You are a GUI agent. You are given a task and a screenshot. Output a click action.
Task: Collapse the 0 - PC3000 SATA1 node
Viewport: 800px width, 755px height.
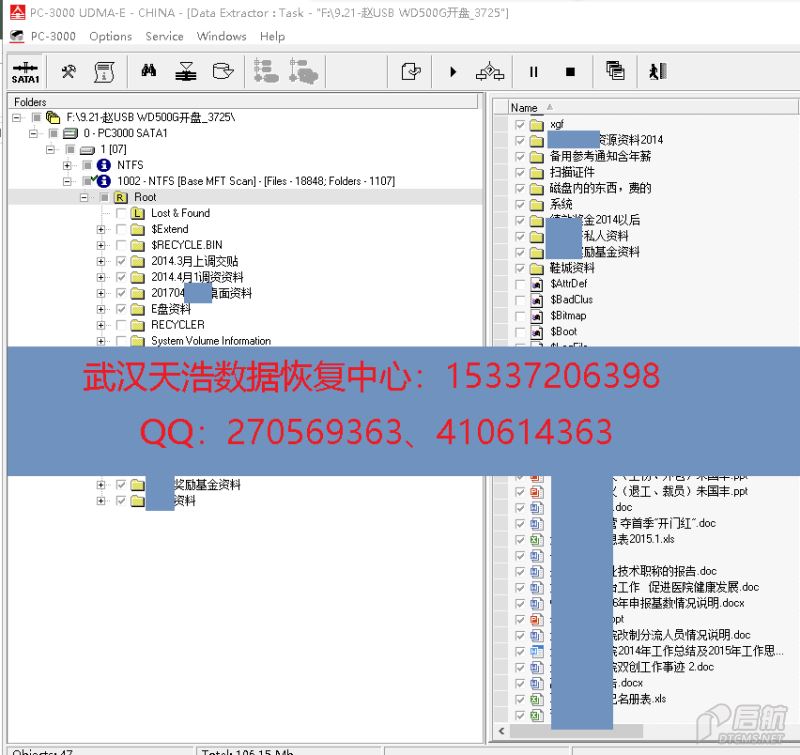coord(34,133)
